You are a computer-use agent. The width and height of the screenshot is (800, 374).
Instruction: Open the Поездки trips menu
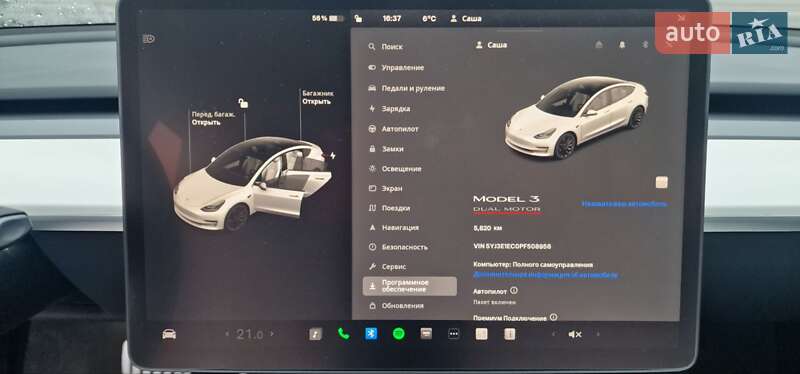pyautogui.click(x=389, y=208)
